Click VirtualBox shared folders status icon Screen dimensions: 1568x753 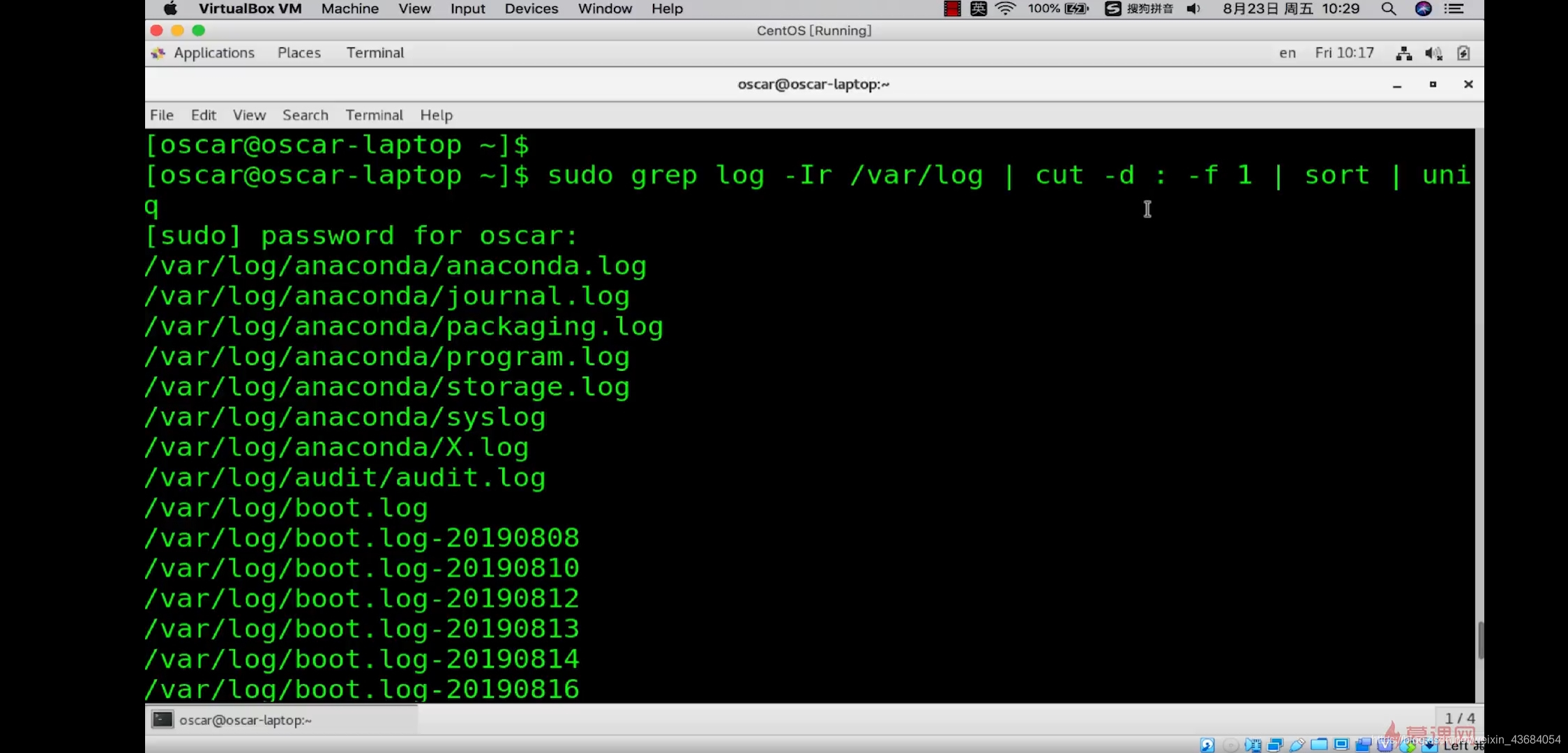[x=1319, y=745]
